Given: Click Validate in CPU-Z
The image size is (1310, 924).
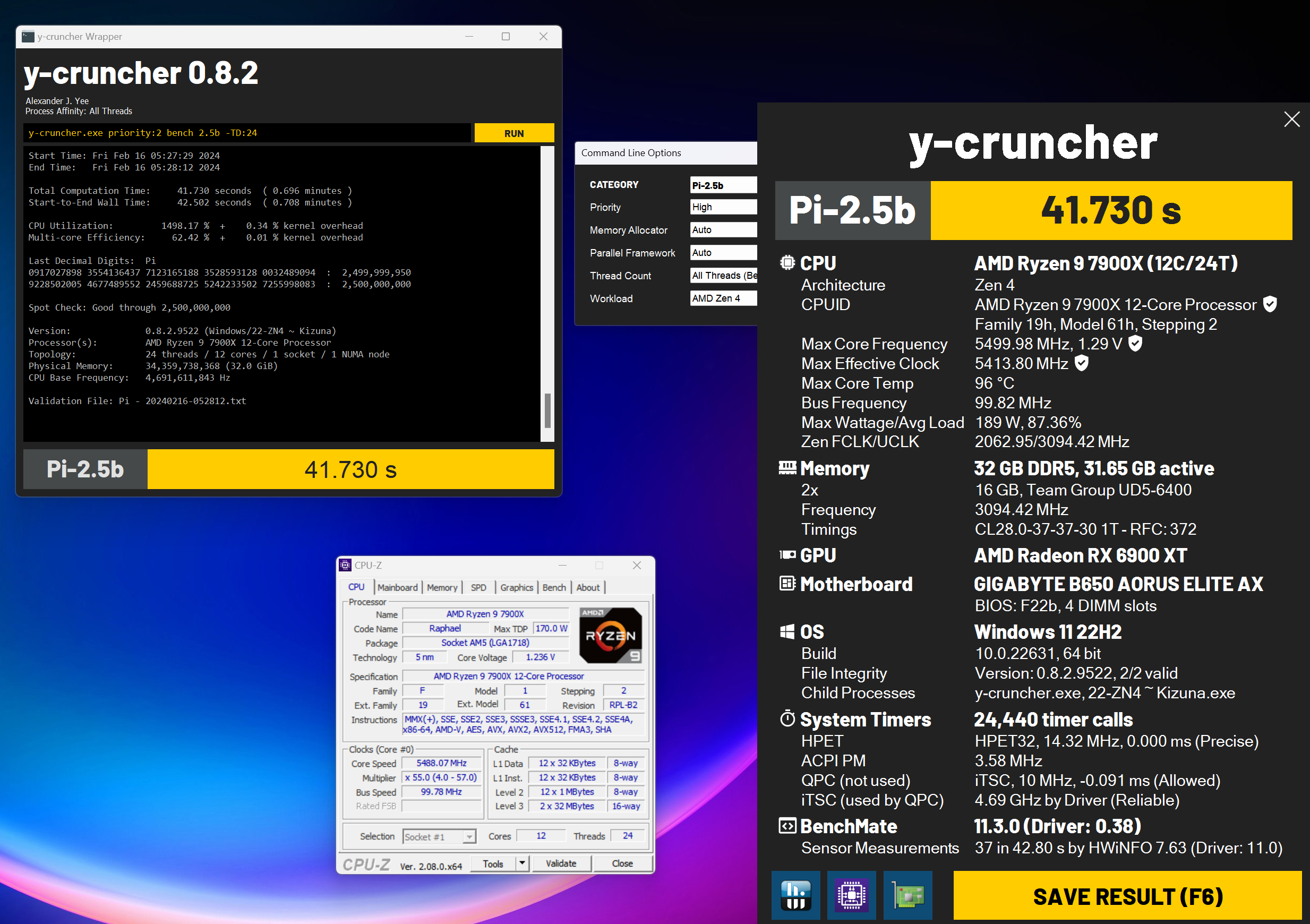Looking at the screenshot, I should pos(561,863).
